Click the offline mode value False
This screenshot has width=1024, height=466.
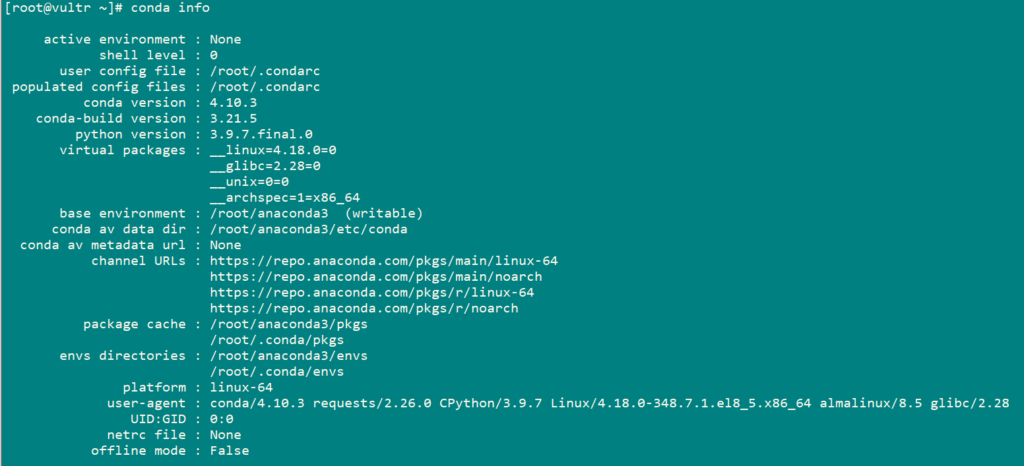pyautogui.click(x=229, y=451)
